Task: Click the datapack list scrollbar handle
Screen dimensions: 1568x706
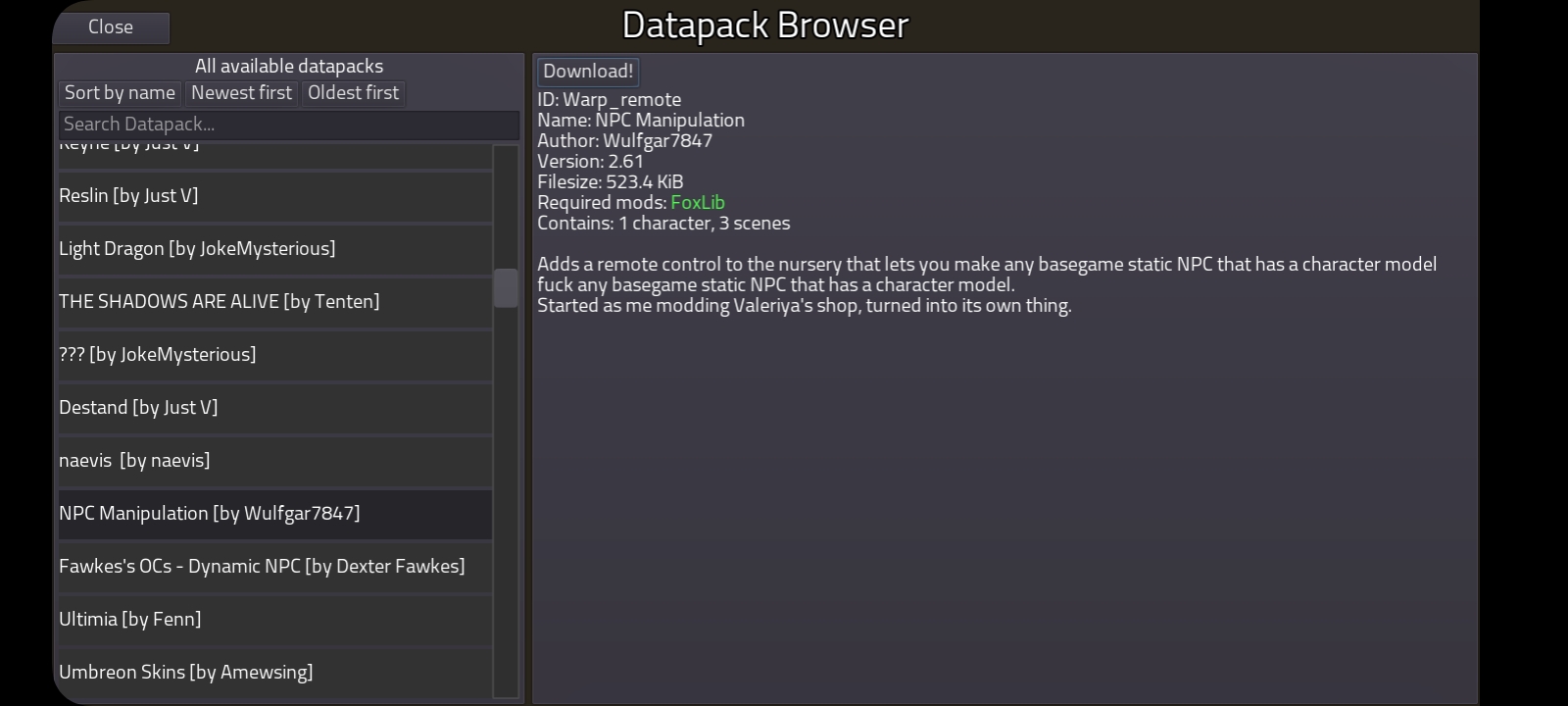Action: point(506,288)
